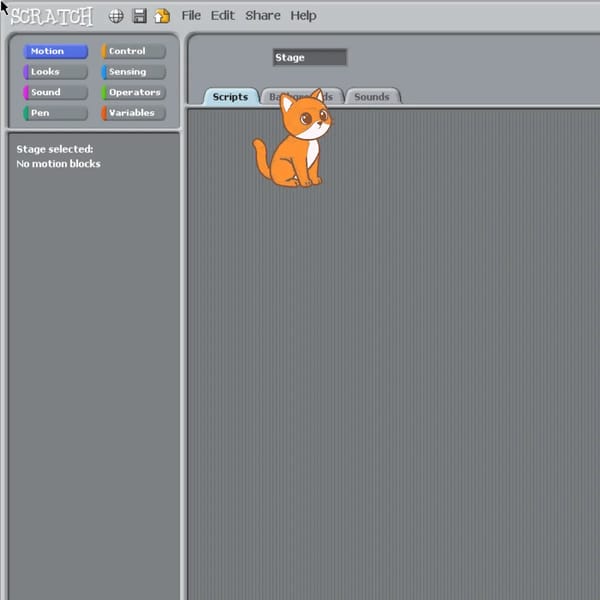600x600 pixels.
Task: Open the Edit menu
Action: [x=222, y=16]
